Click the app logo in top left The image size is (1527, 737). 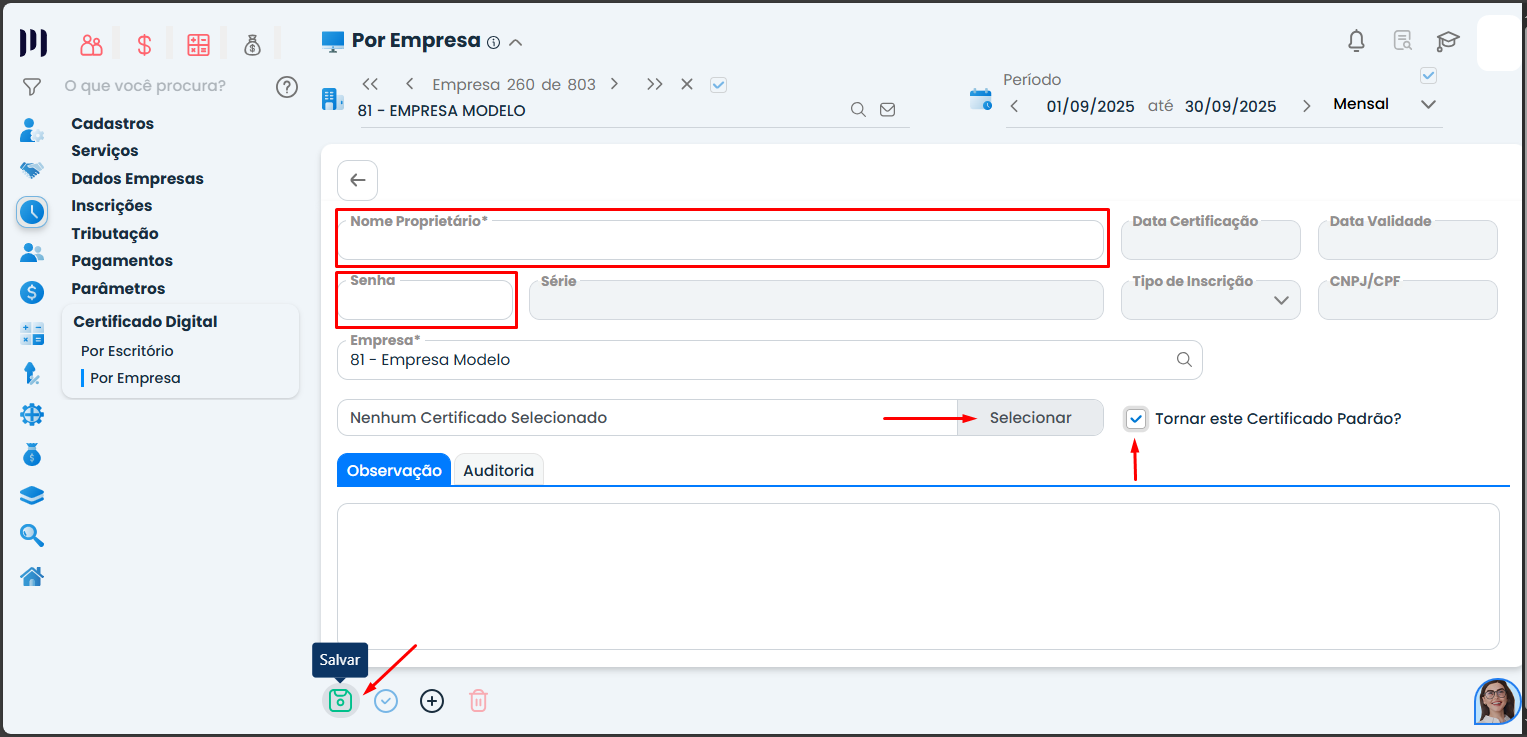click(x=34, y=43)
